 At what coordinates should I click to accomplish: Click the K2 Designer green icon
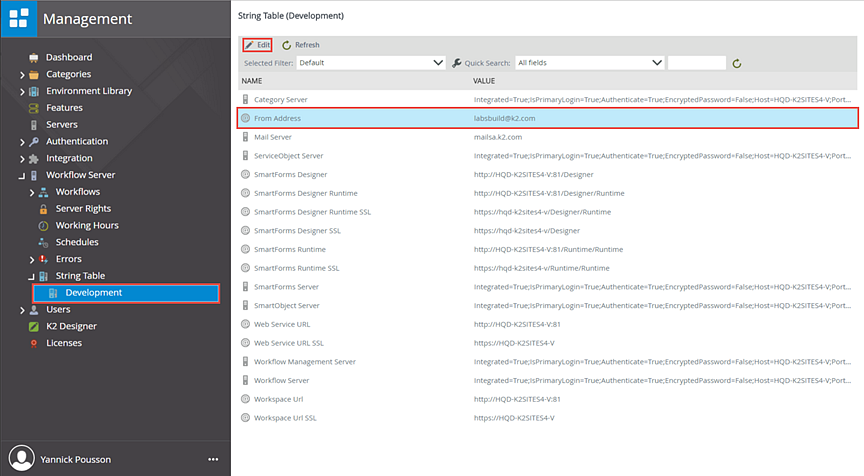(x=34, y=326)
